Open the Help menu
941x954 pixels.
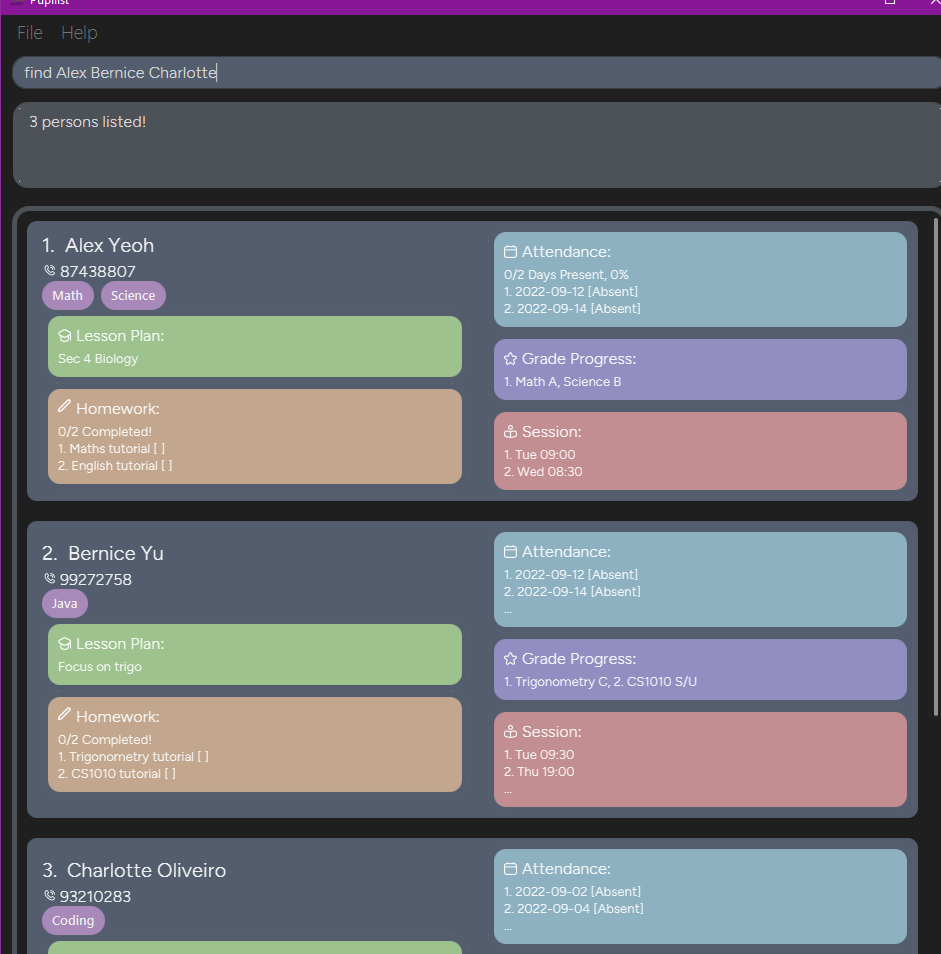coord(79,33)
